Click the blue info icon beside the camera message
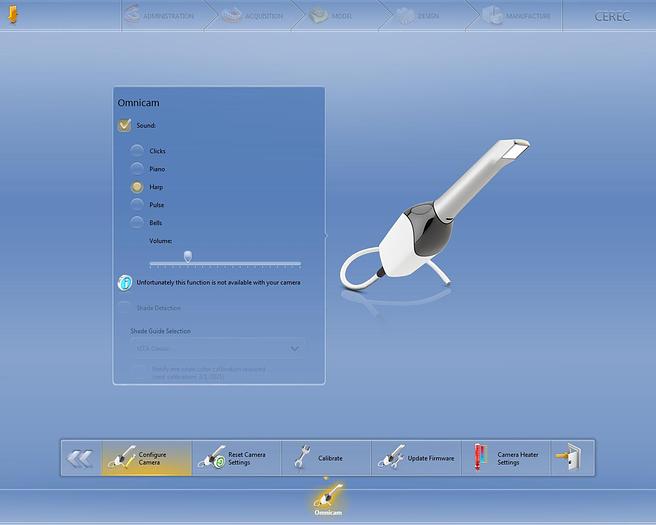The height and width of the screenshot is (525, 656). pos(125,283)
